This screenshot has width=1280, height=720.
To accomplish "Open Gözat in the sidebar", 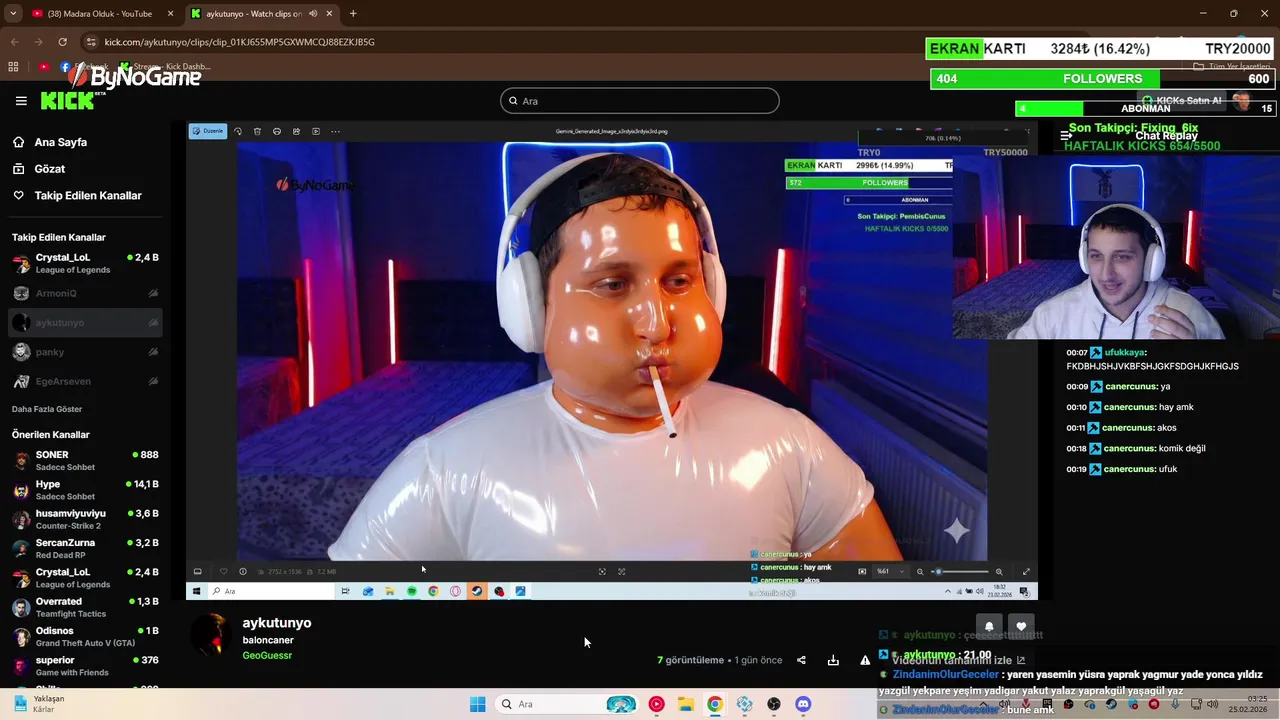I will pyautogui.click(x=50, y=169).
